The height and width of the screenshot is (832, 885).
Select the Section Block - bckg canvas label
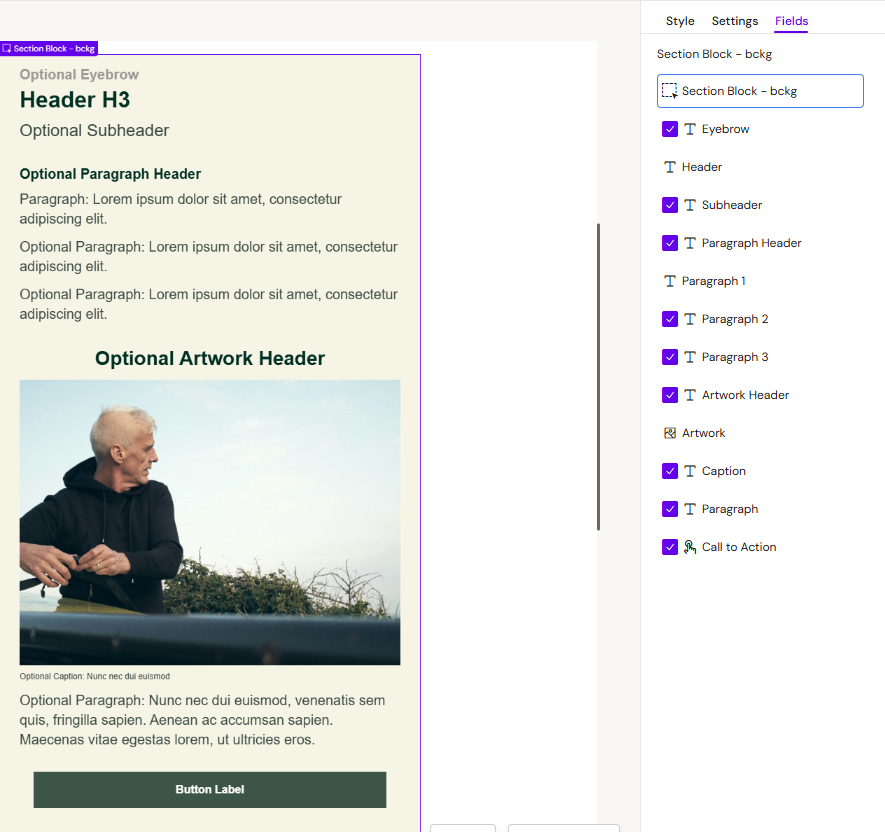(49, 48)
